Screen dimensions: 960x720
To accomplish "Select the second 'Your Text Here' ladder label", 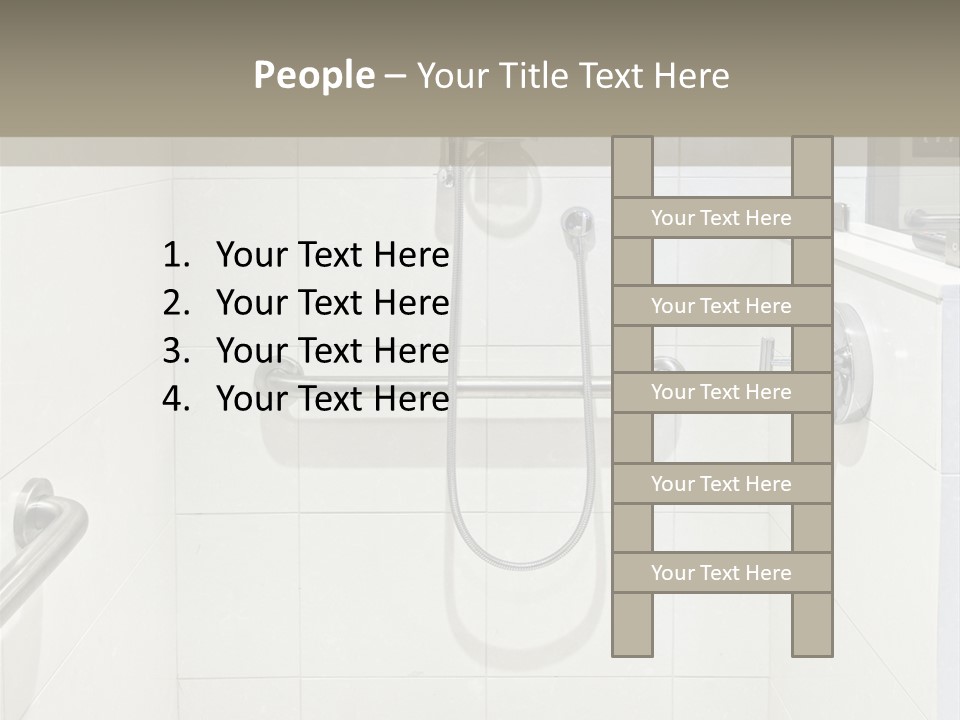I will [722, 306].
